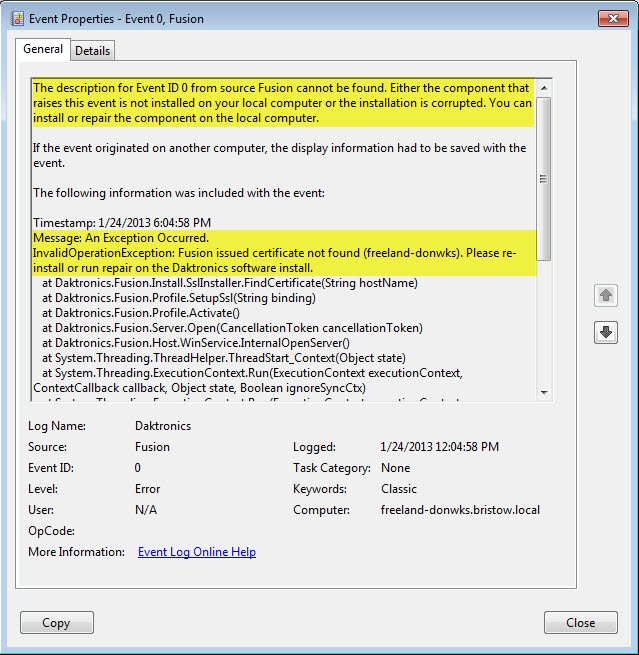Click the description scrollbar thumb

tap(544, 179)
